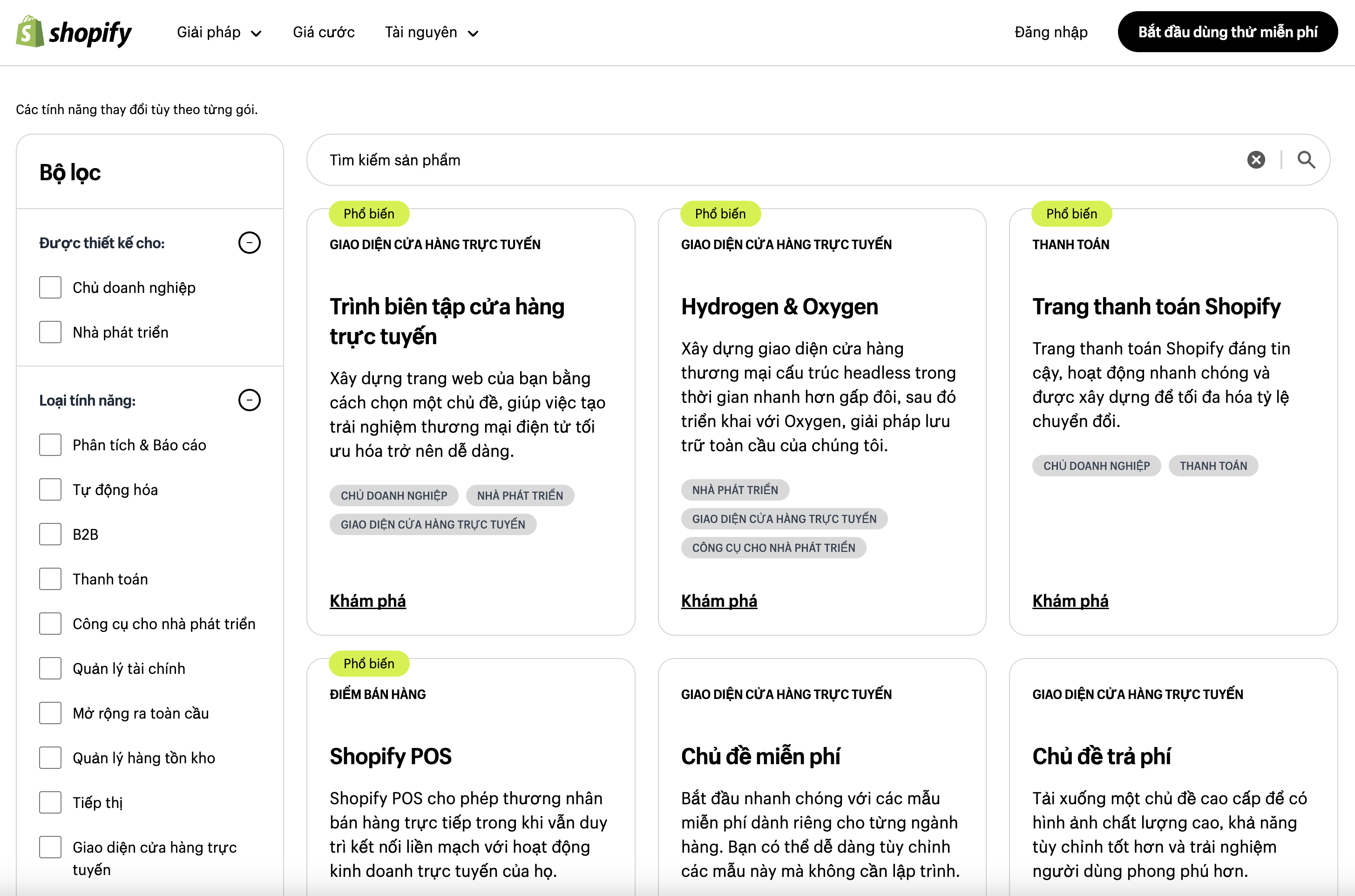
Task: Go to the 'Giá cước' page
Action: coord(323,33)
